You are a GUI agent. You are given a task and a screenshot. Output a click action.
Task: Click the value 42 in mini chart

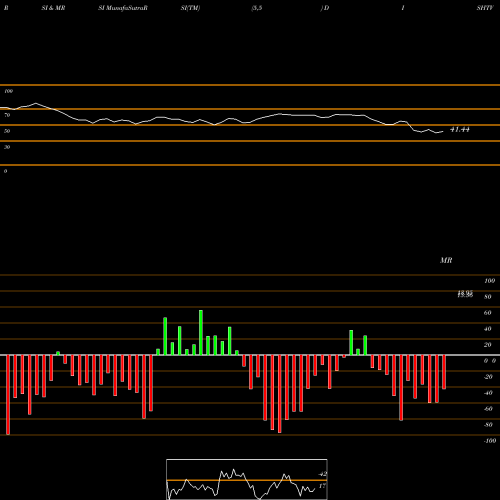tap(322, 474)
